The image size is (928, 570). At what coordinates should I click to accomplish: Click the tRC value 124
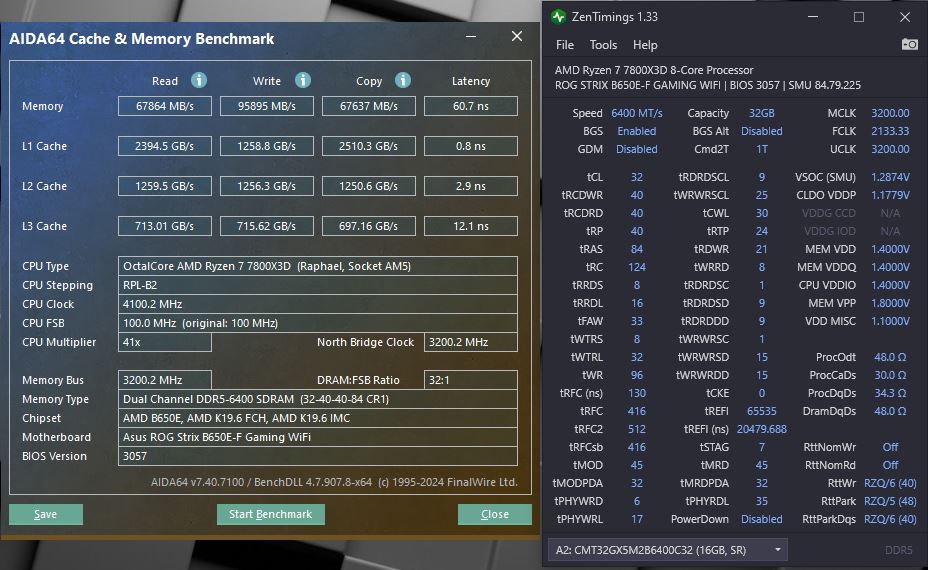(637, 267)
